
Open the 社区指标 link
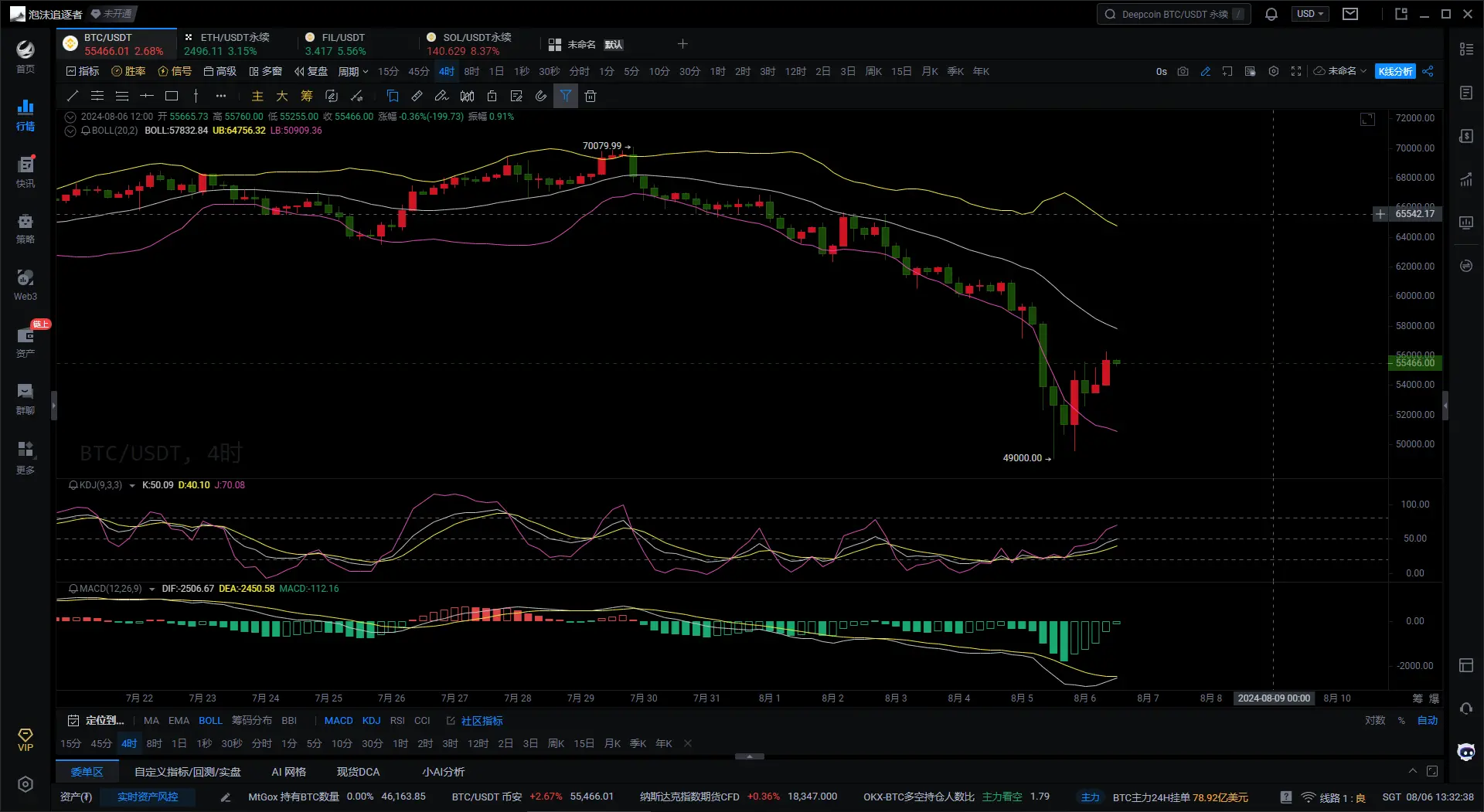(x=482, y=720)
